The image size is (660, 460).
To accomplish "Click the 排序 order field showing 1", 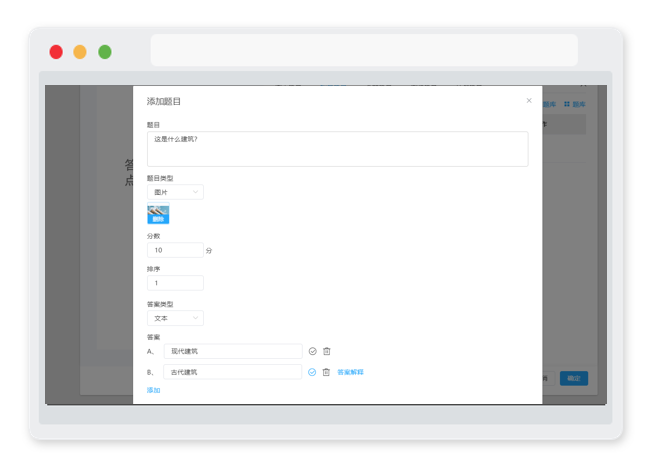I will coord(175,283).
